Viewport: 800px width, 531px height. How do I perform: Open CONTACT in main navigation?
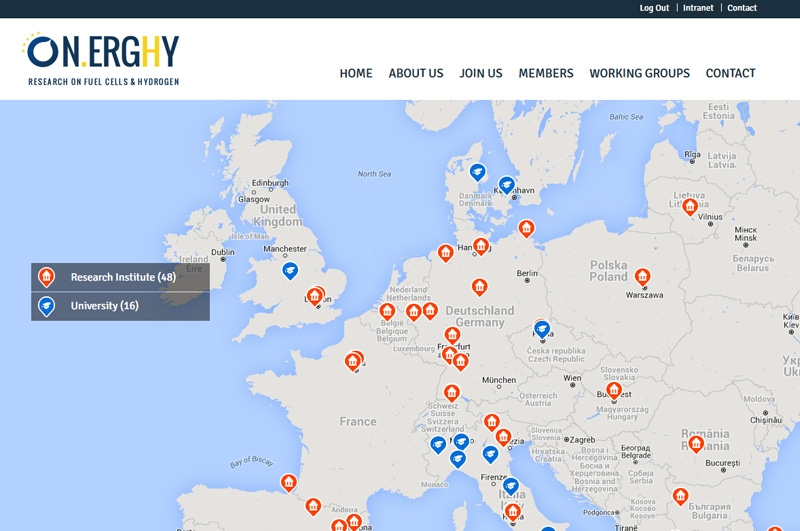730,73
